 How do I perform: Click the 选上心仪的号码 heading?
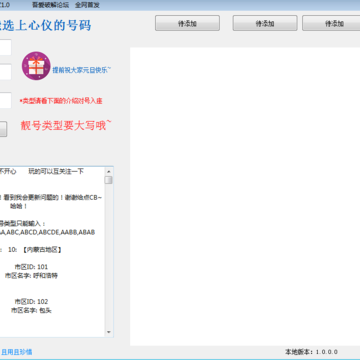tap(47, 25)
